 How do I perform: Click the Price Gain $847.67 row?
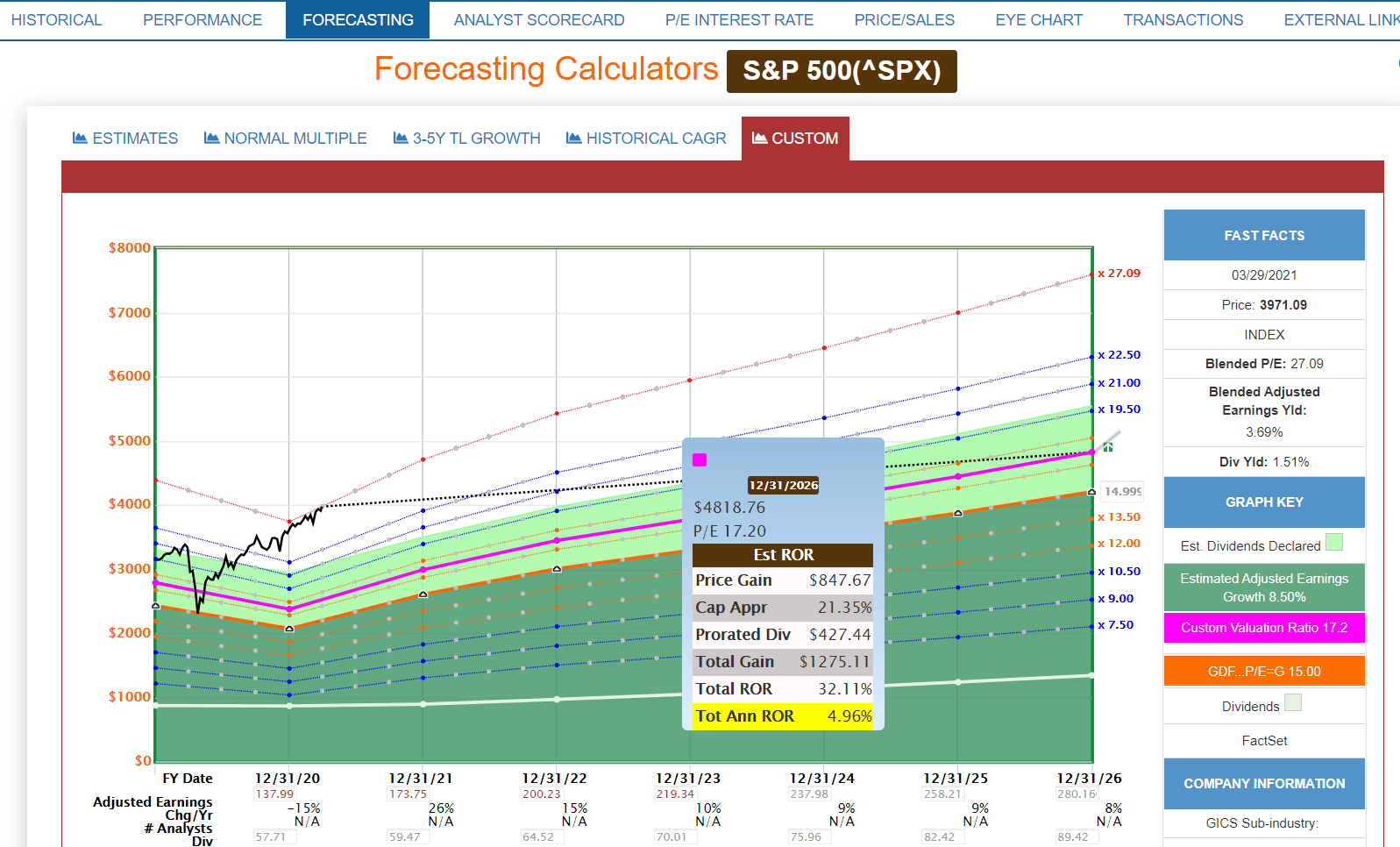click(x=783, y=580)
